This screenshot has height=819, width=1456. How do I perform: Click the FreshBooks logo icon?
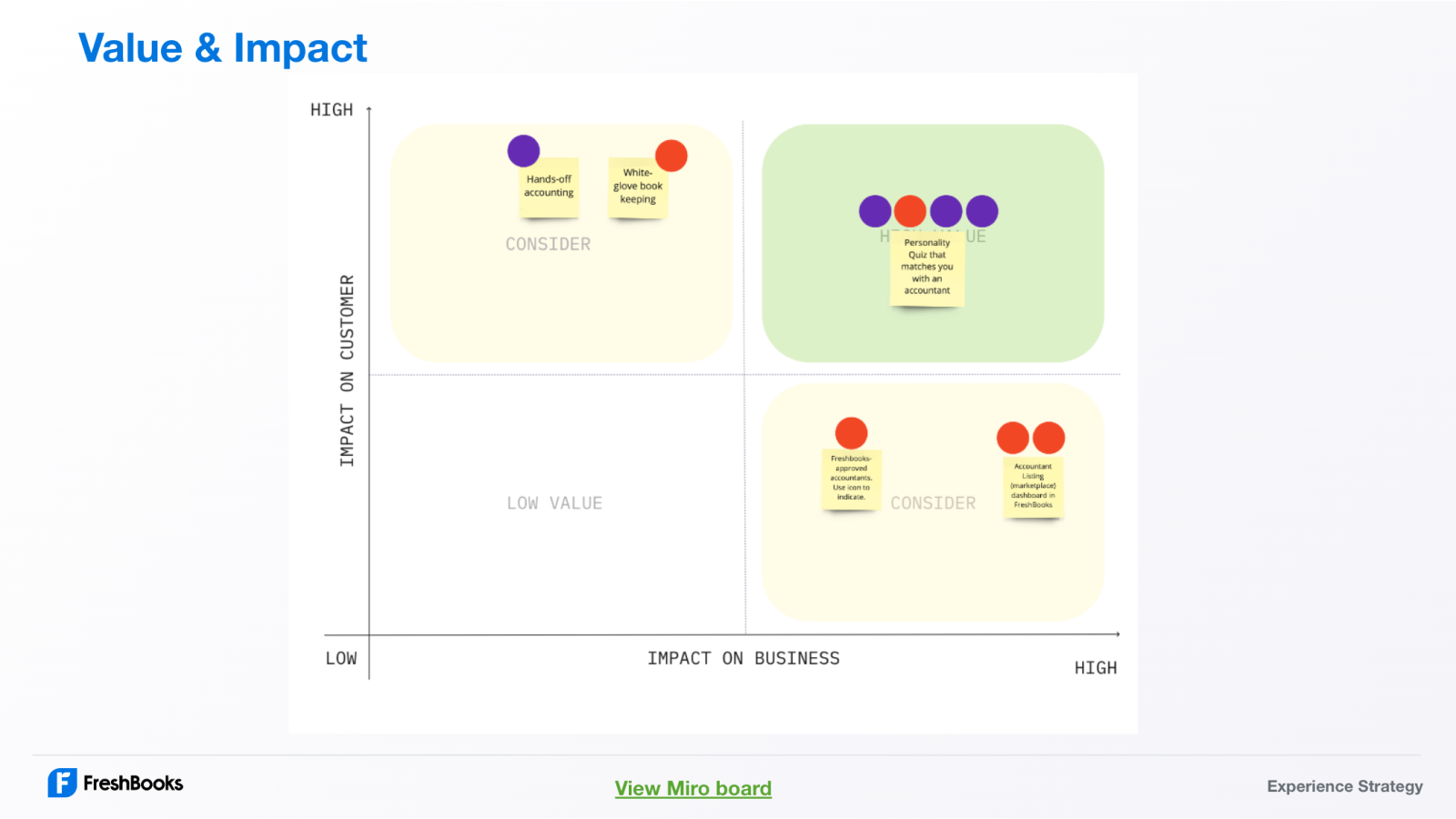(63, 783)
